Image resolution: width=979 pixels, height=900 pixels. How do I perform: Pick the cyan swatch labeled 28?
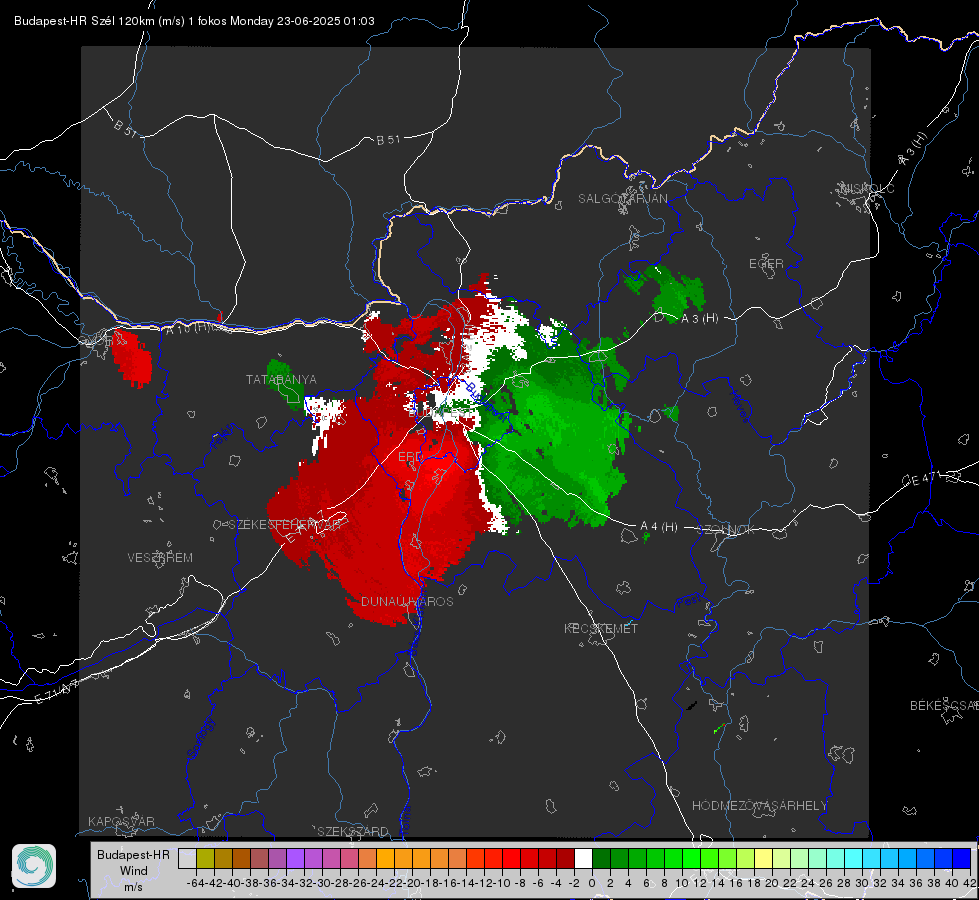point(854,858)
